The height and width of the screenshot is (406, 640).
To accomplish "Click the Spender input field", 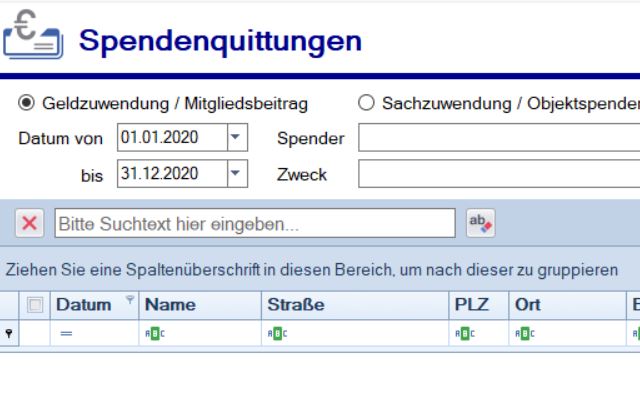I will coord(498,138).
